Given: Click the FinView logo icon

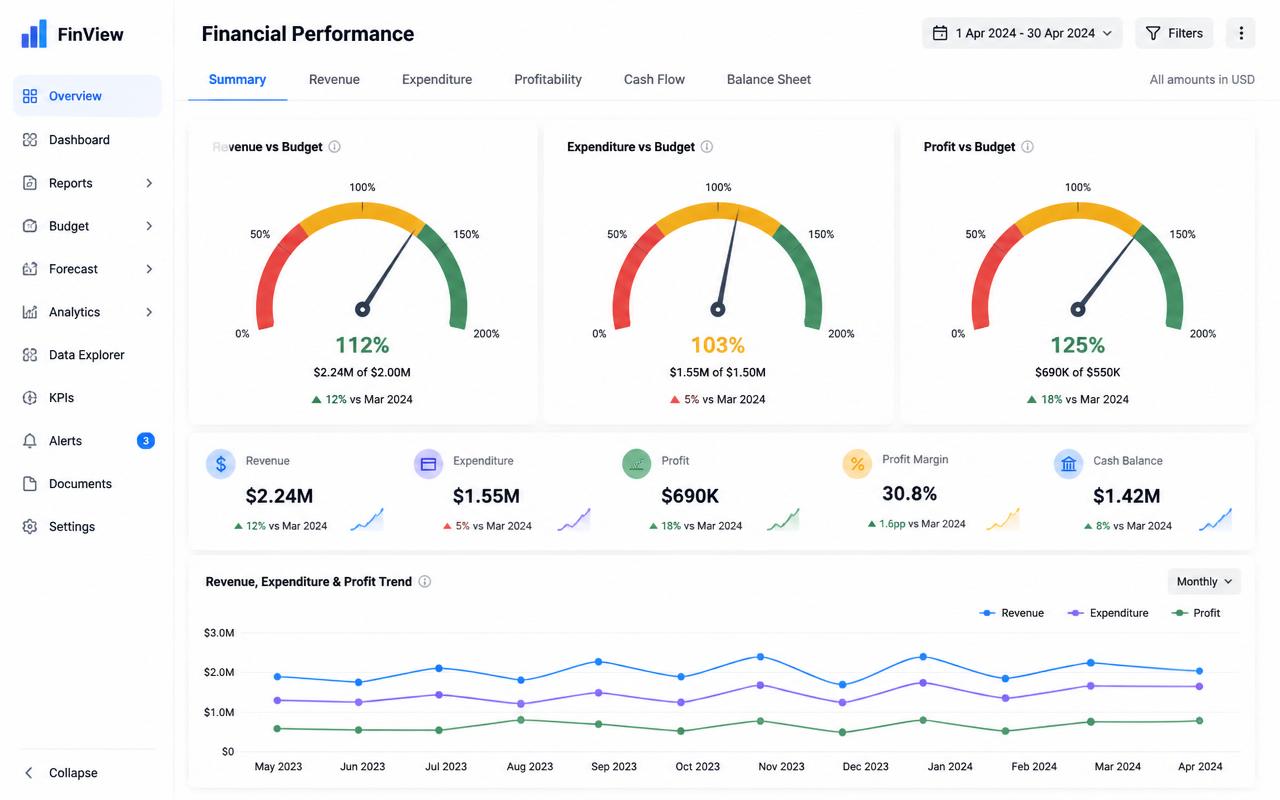Looking at the screenshot, I should (34, 34).
